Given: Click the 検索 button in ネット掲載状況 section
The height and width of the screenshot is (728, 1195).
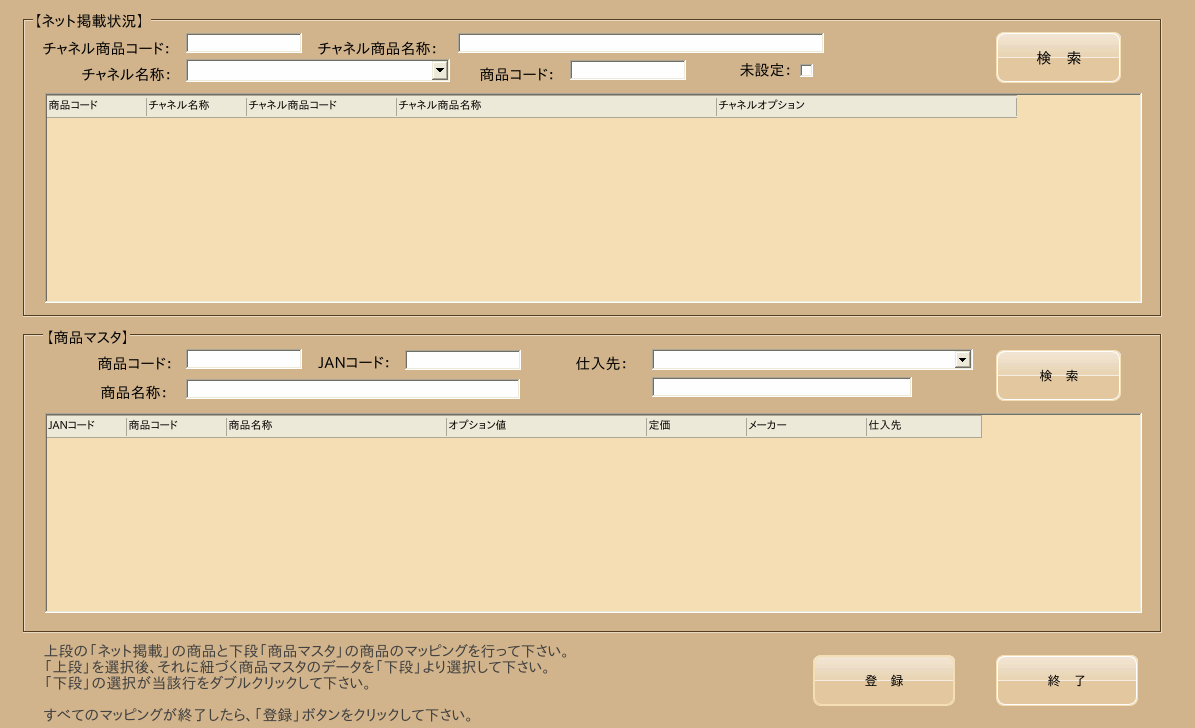Looking at the screenshot, I should click(x=1058, y=57).
